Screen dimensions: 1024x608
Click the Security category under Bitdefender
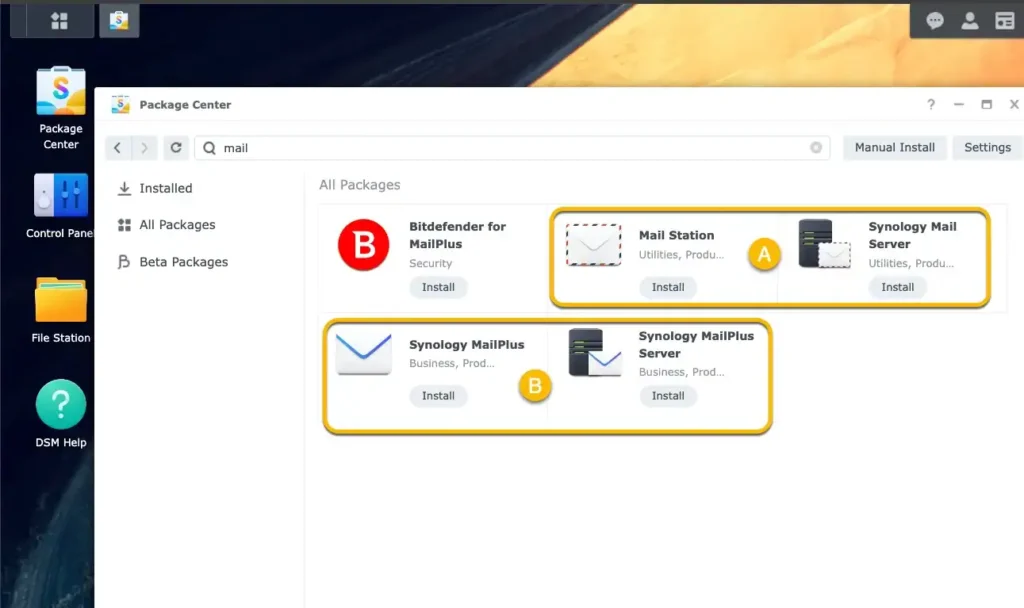[430, 263]
